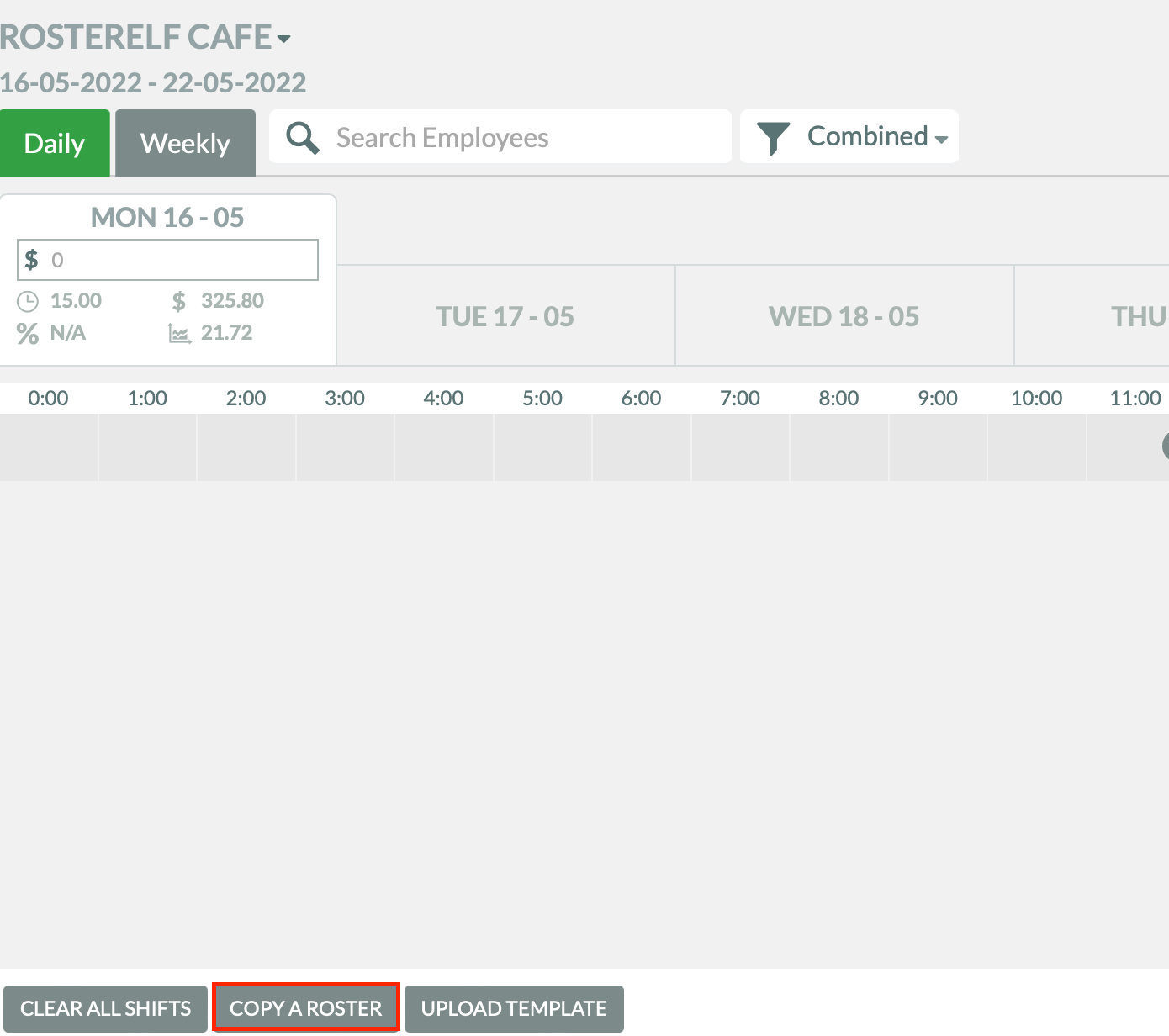Click the dollar cost icon next to 325.80

coord(179,301)
